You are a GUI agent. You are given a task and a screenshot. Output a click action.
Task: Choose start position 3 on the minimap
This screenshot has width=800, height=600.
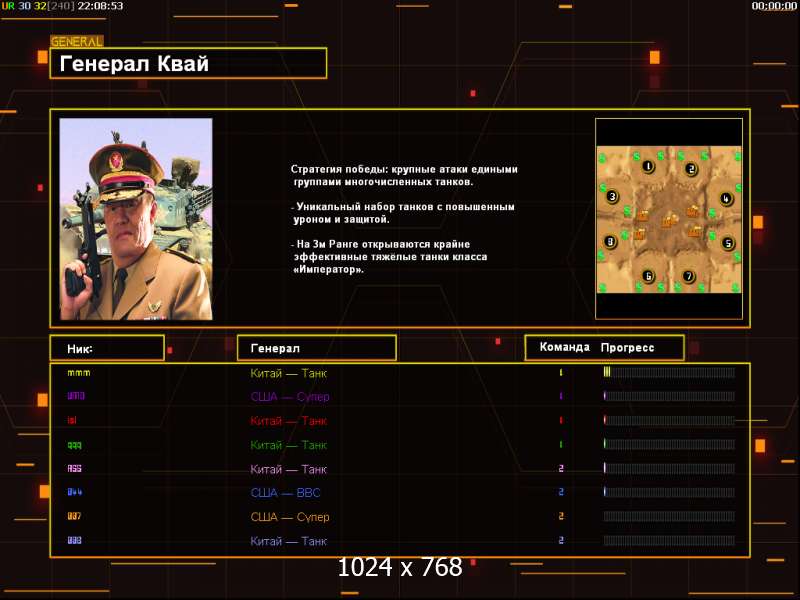pos(612,196)
